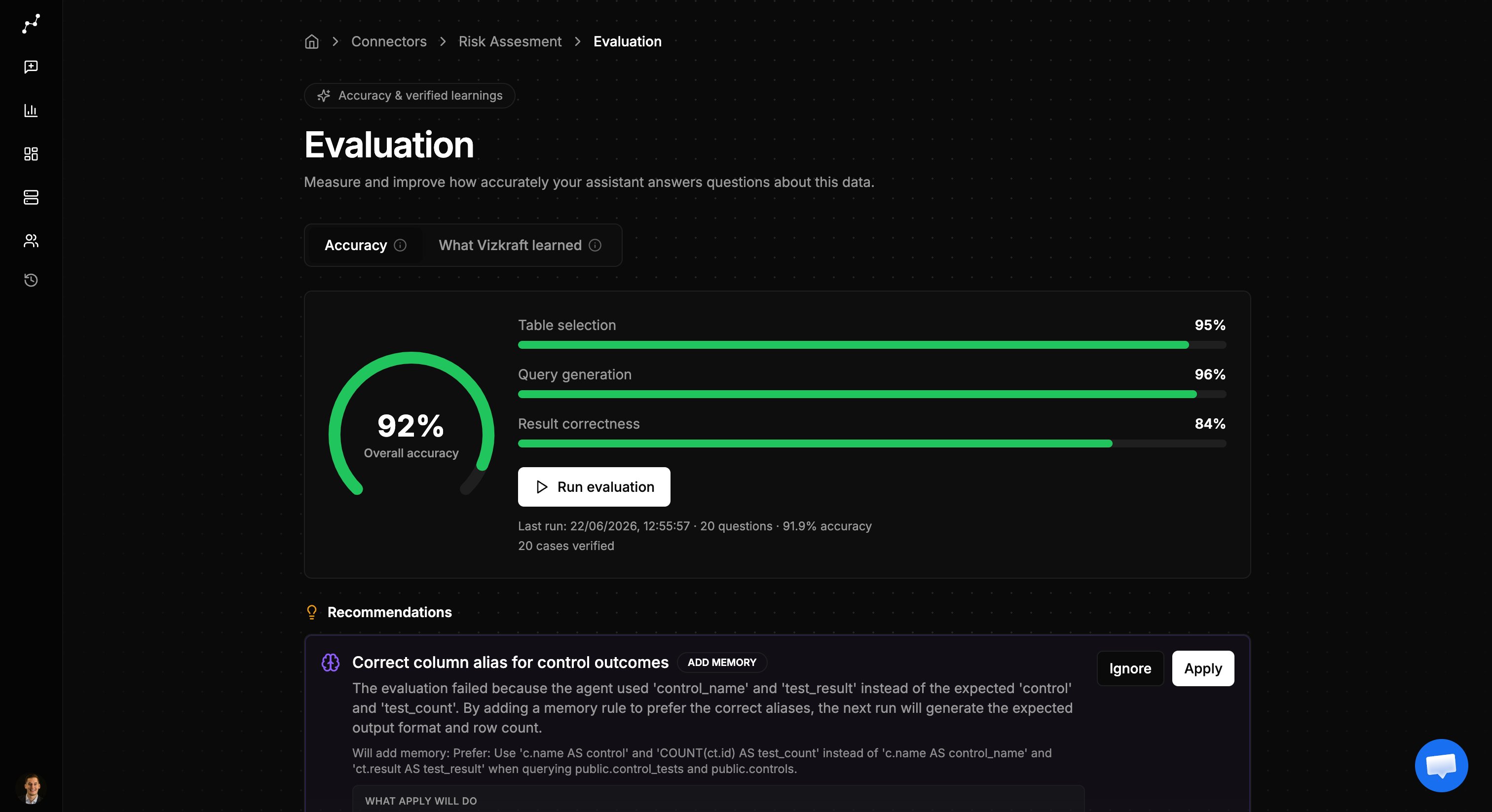Open the users team sidebar icon
This screenshot has height=812, width=1492.
[31, 241]
